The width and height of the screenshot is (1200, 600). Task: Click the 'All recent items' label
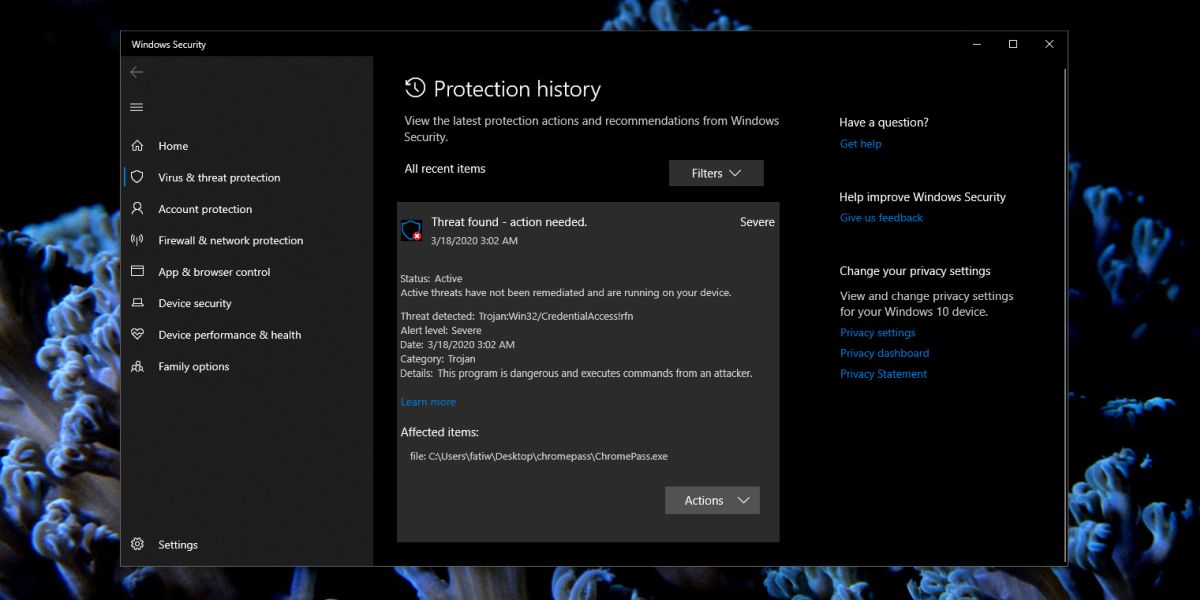pyautogui.click(x=445, y=169)
